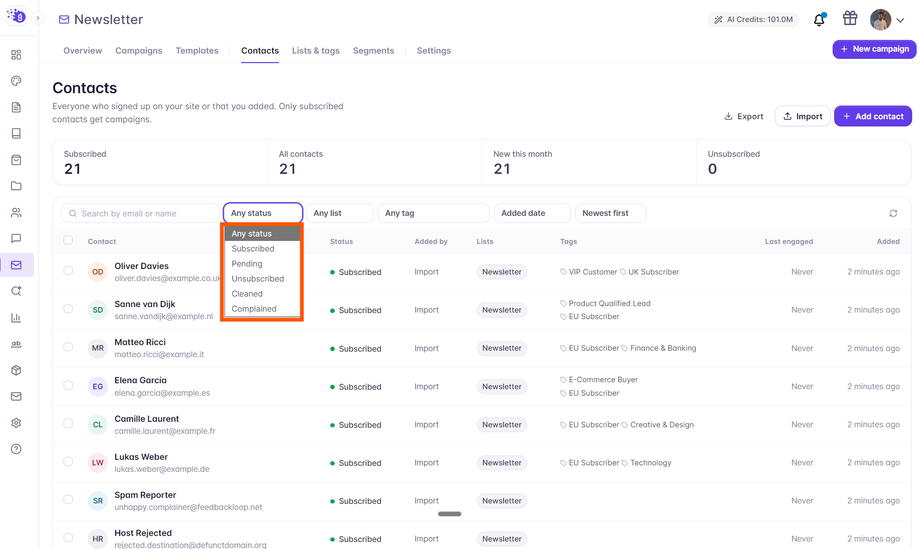Open the folder files icon in sidebar
The width and height of the screenshot is (920, 549).
(x=16, y=186)
